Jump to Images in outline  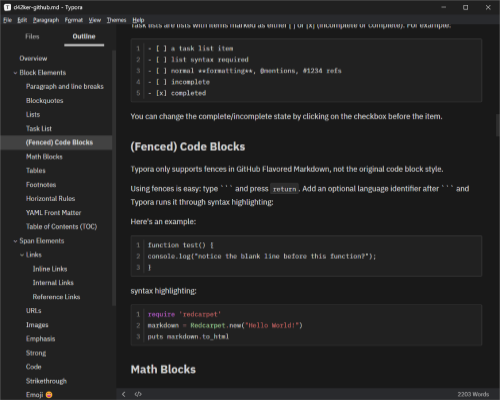tap(37, 325)
